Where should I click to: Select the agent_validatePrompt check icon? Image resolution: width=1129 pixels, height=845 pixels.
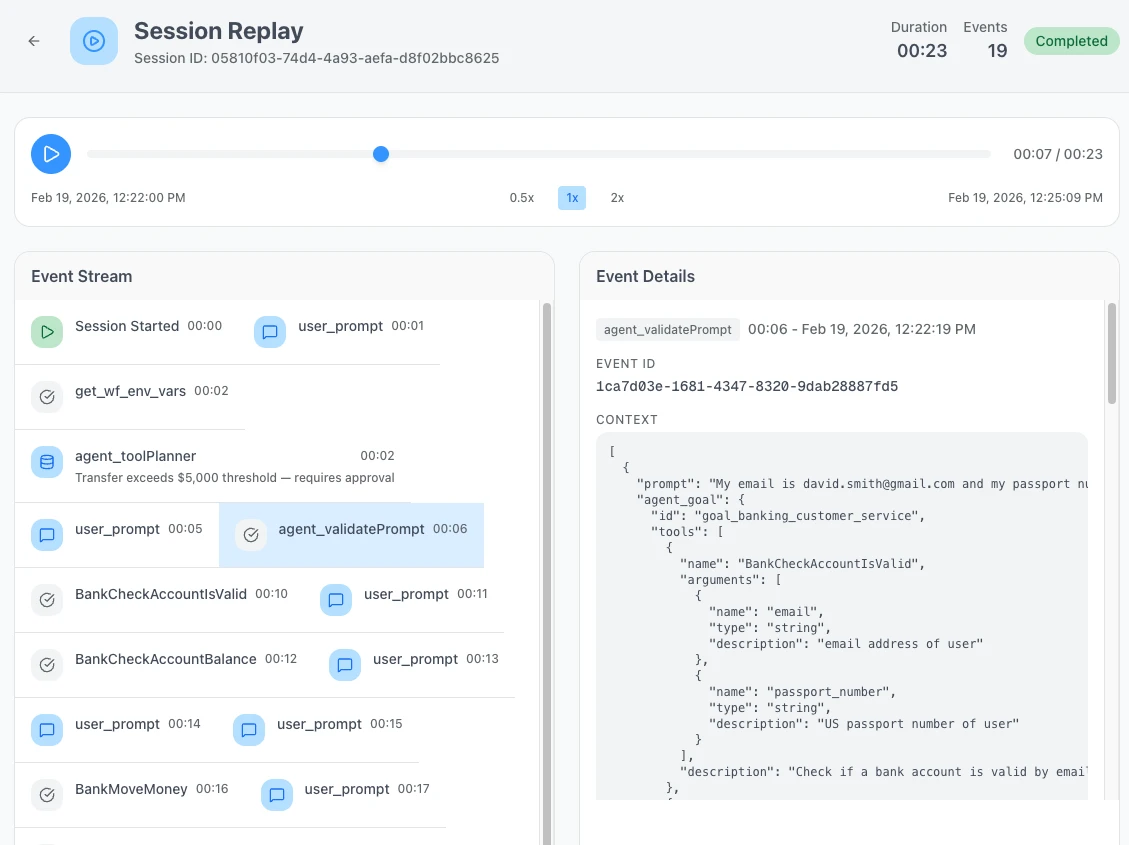coord(251,535)
